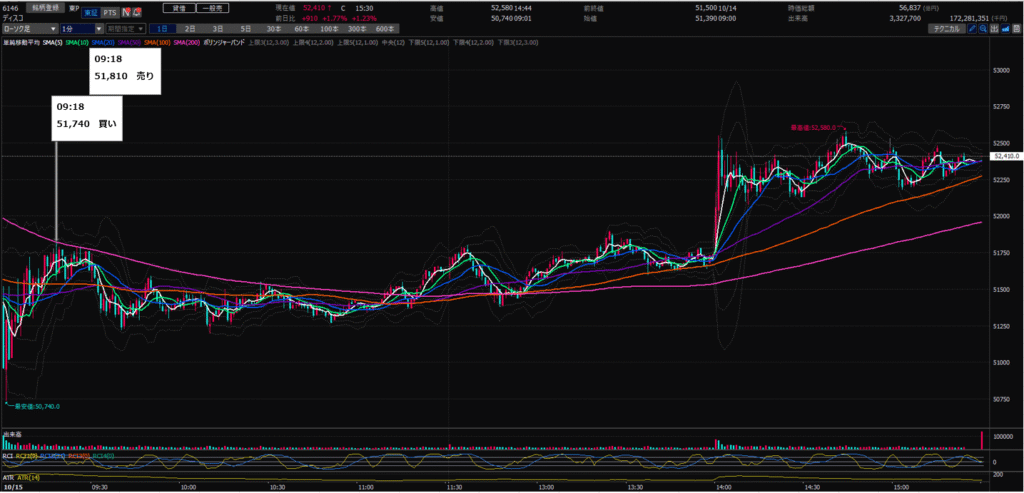
Task: Select the 1日 range tab
Action: (164, 30)
